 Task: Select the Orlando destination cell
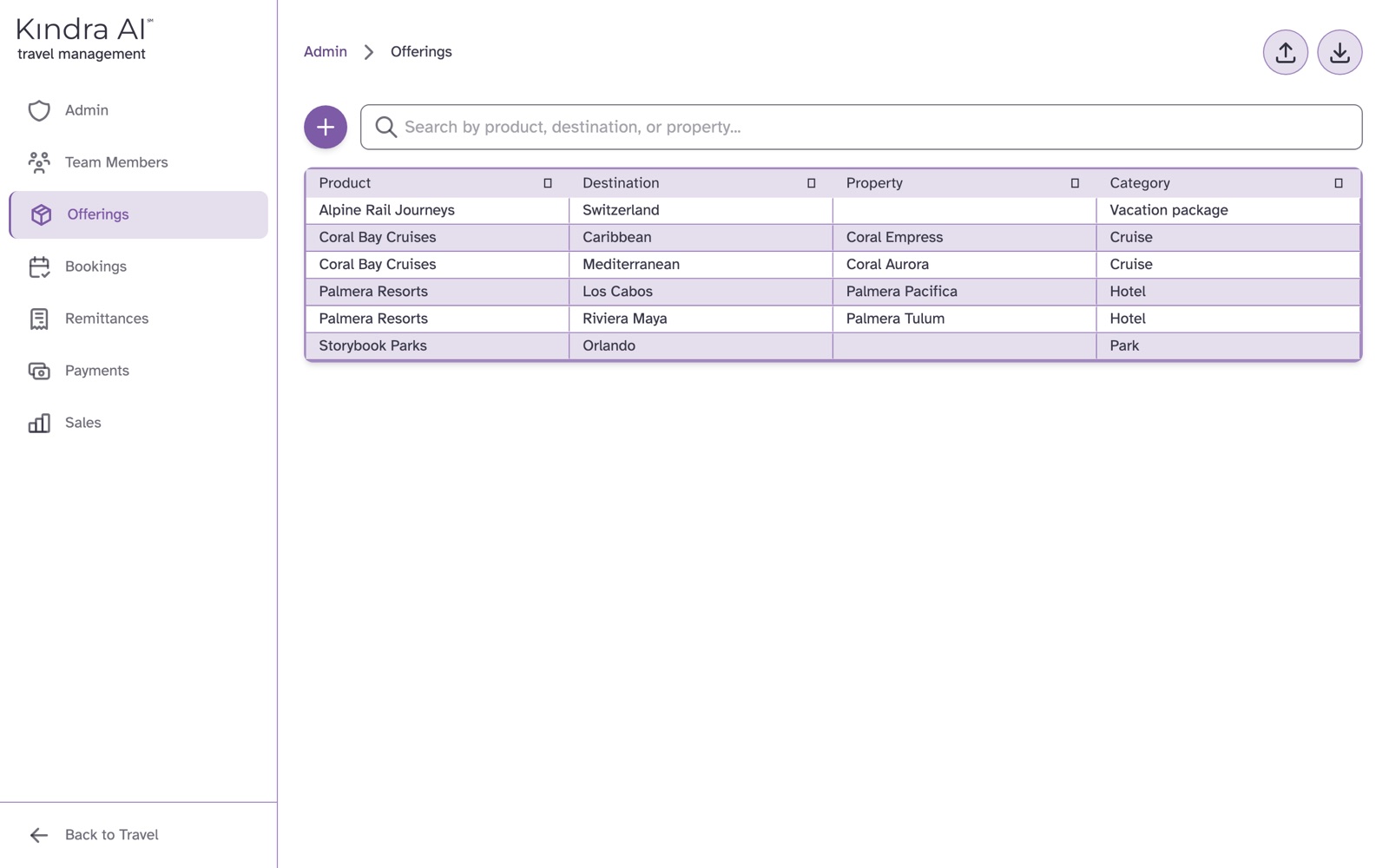pyautogui.click(x=701, y=345)
